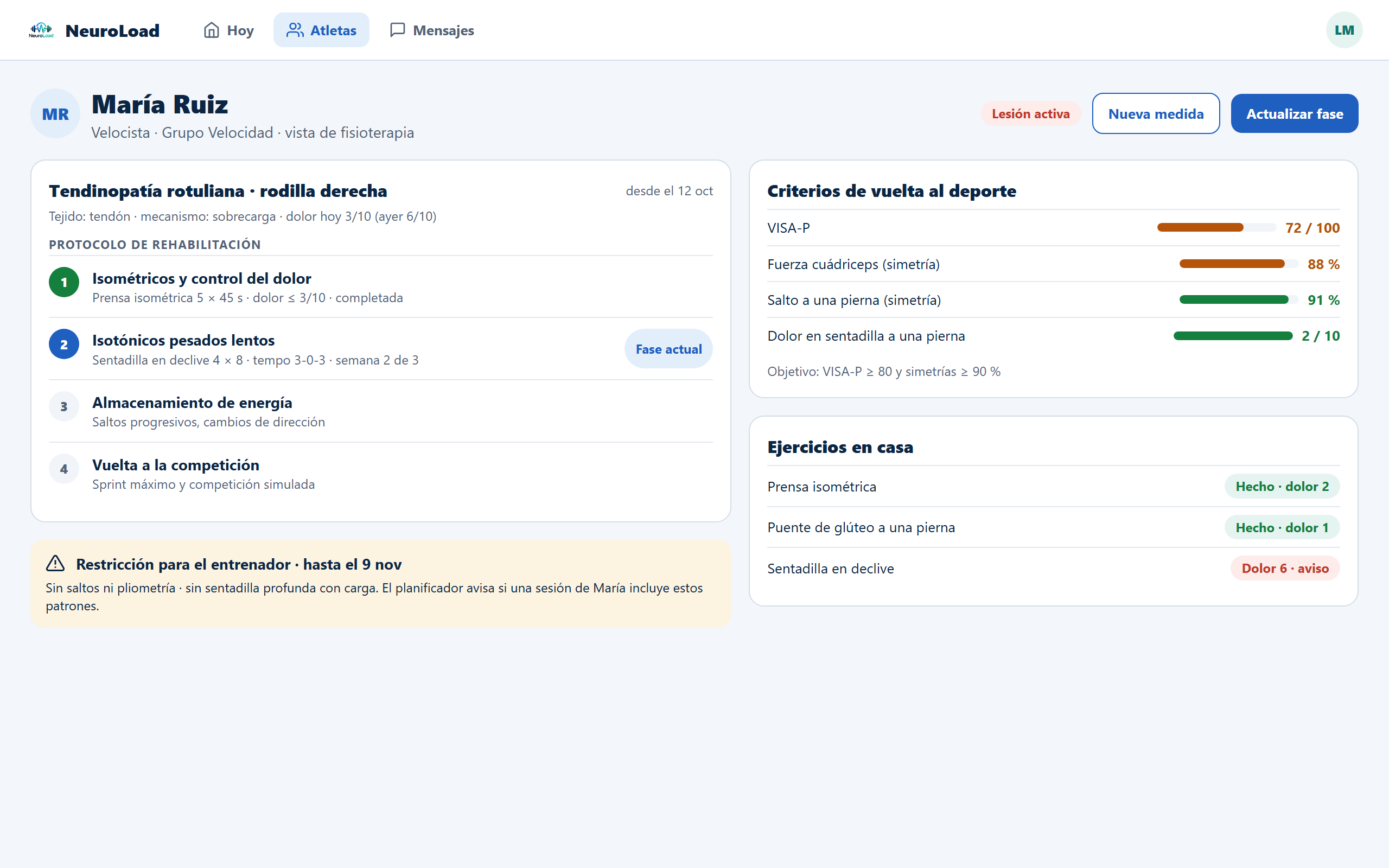Go to the Hoy tab

click(x=228, y=30)
